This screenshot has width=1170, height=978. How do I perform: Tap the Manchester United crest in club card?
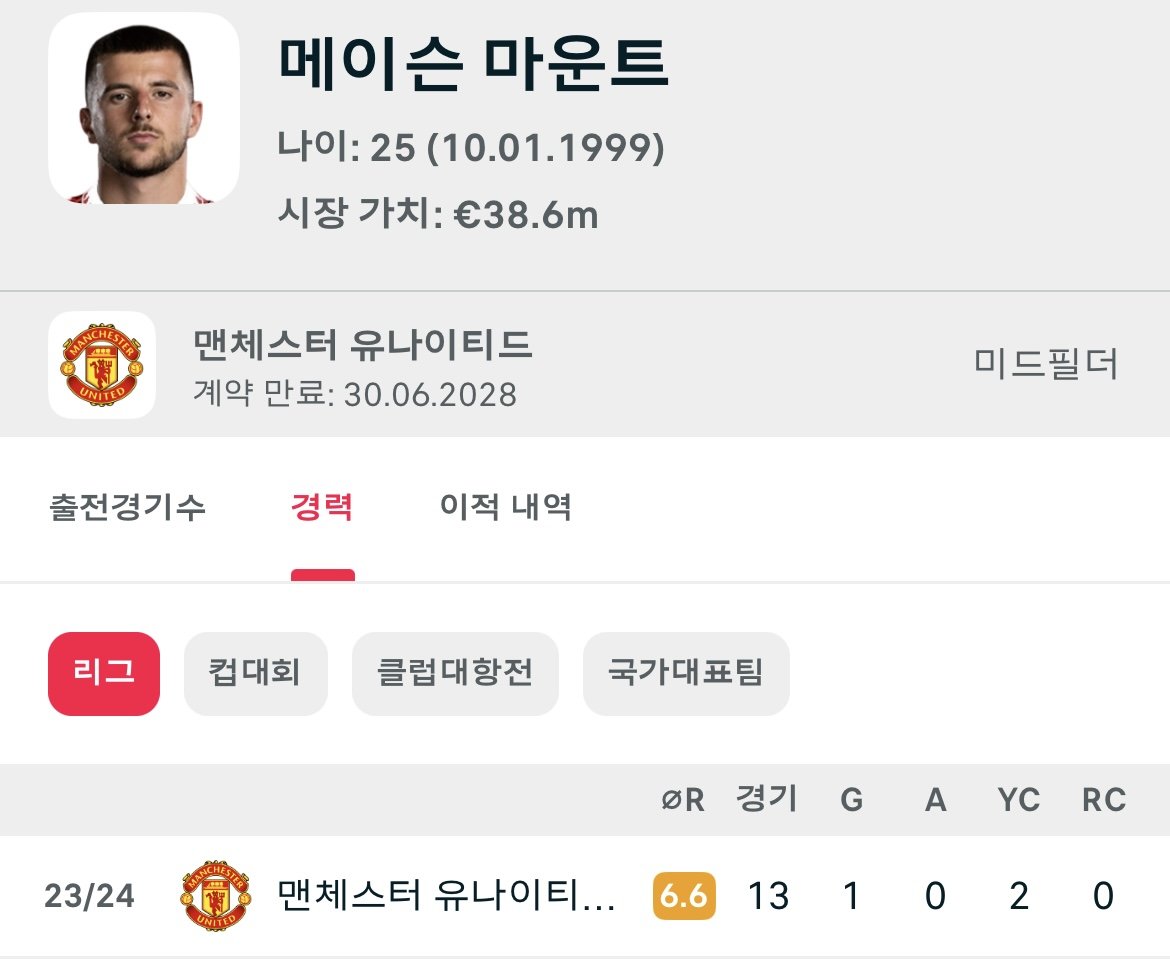(102, 364)
